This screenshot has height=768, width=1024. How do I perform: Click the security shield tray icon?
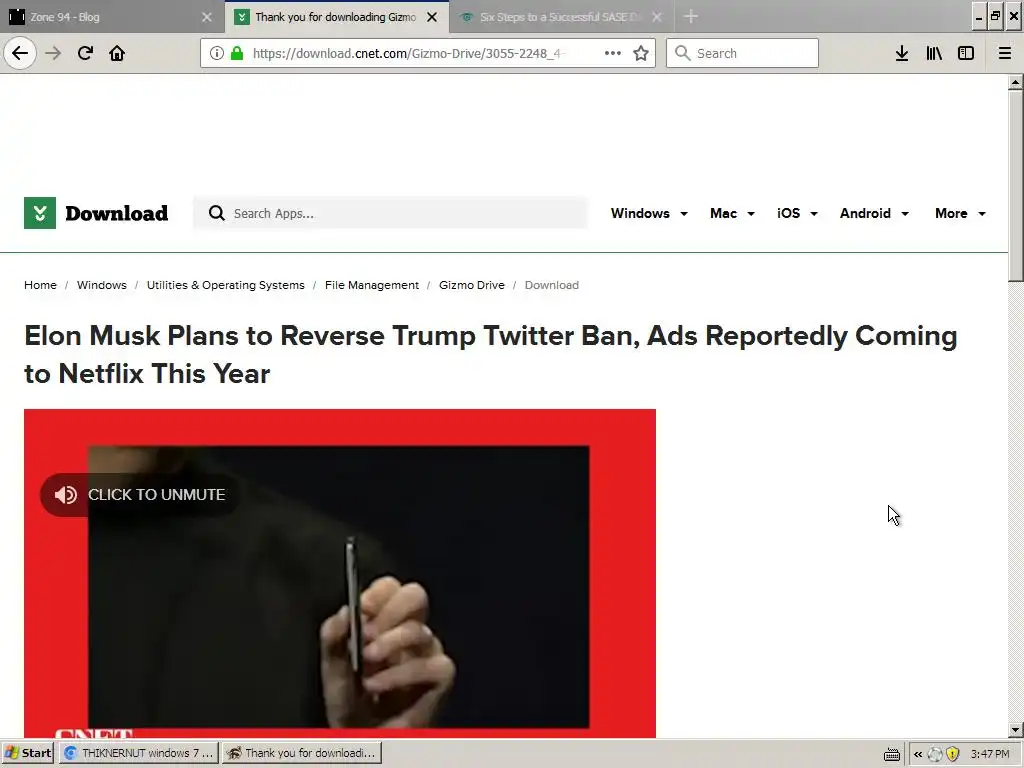tap(952, 754)
